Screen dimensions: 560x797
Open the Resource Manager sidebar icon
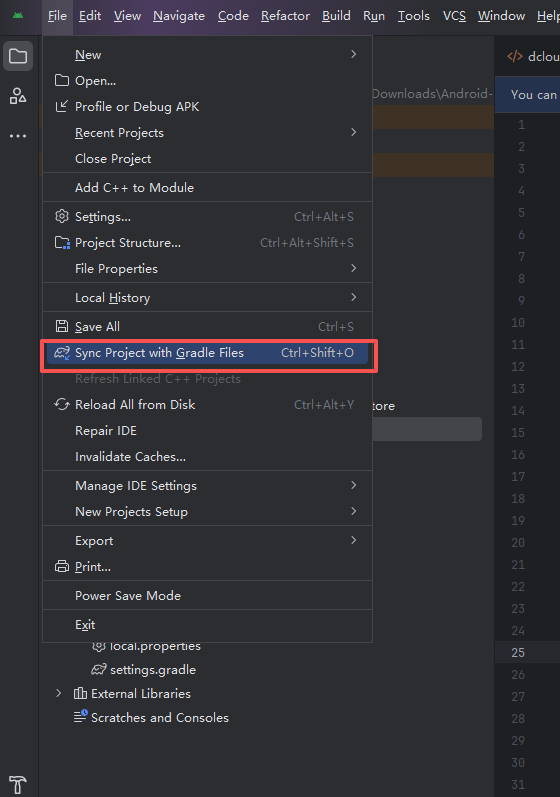[18, 96]
